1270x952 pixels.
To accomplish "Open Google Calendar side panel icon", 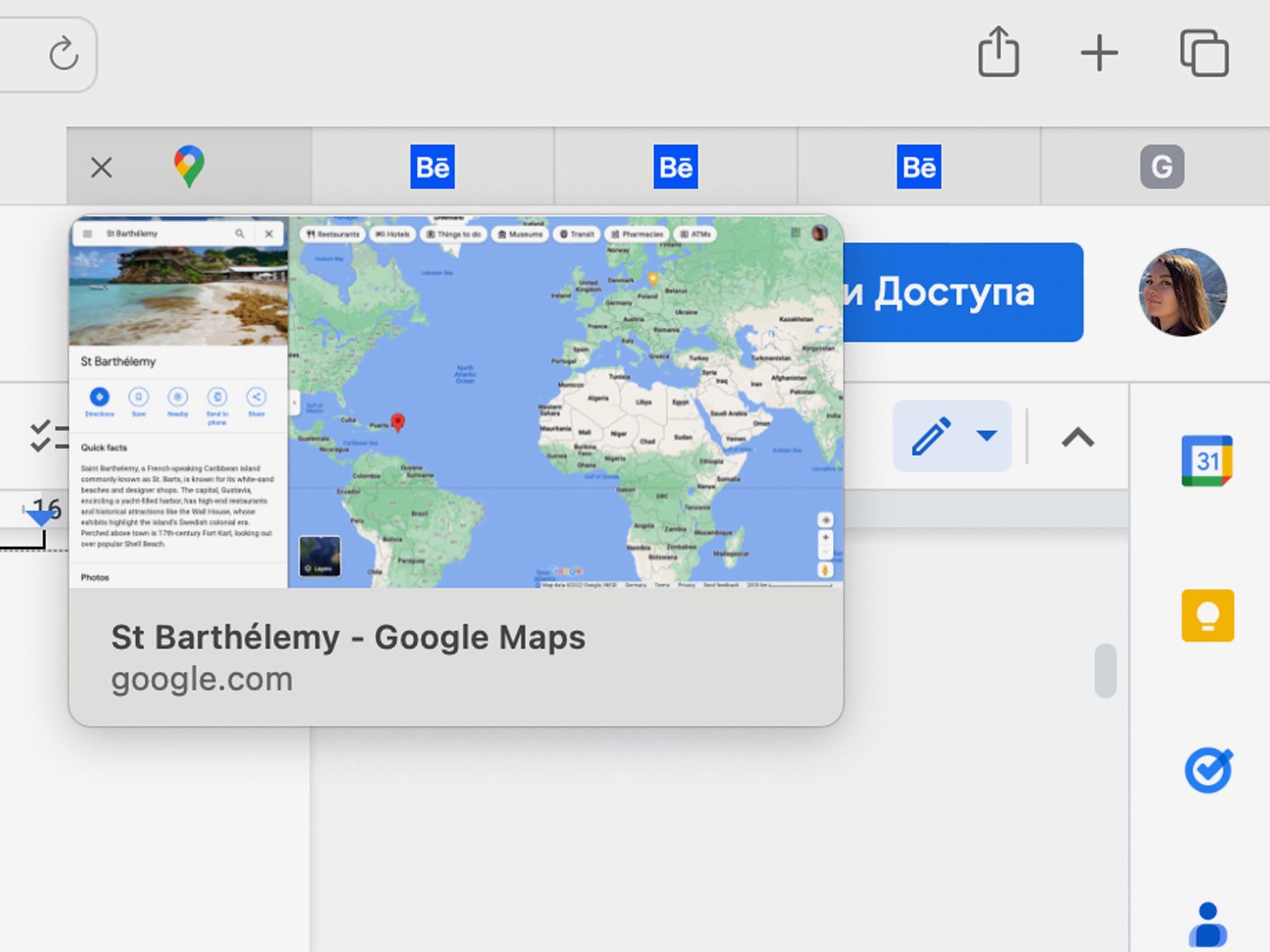I will click(x=1206, y=461).
